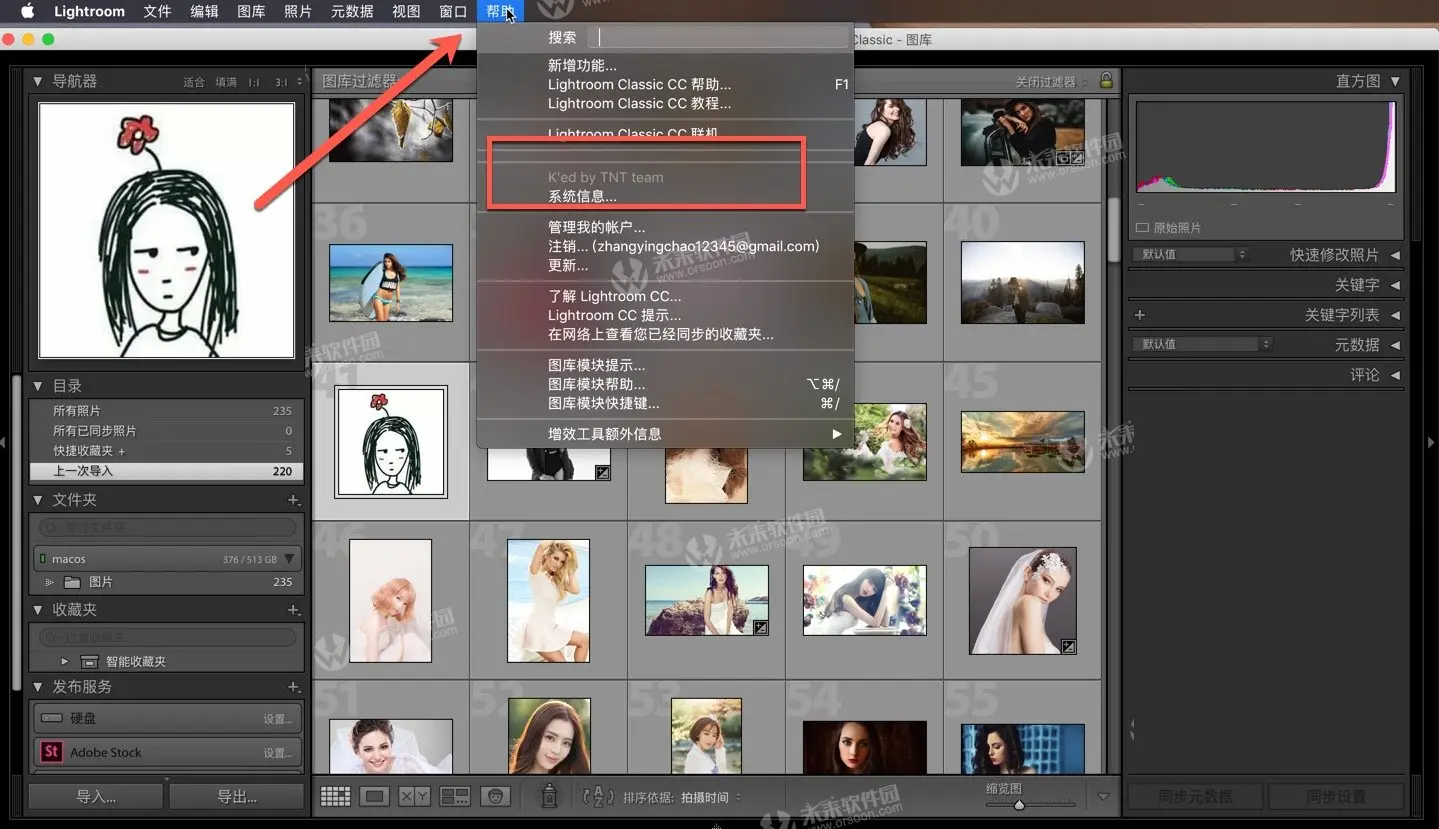Collapse the 导航器 panel
The height and width of the screenshot is (829, 1439).
[38, 81]
